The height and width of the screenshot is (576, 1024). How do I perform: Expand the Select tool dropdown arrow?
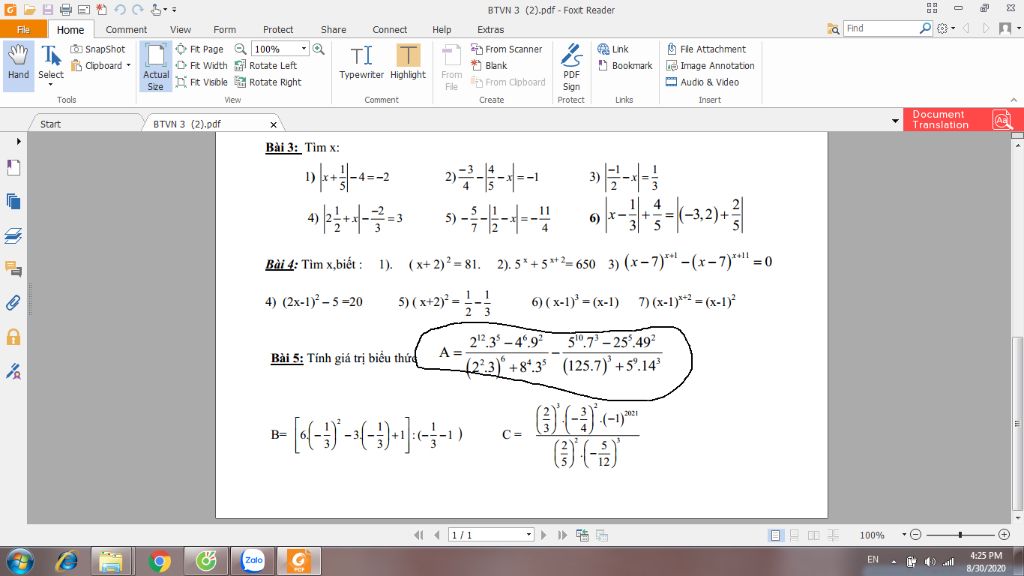[50, 85]
